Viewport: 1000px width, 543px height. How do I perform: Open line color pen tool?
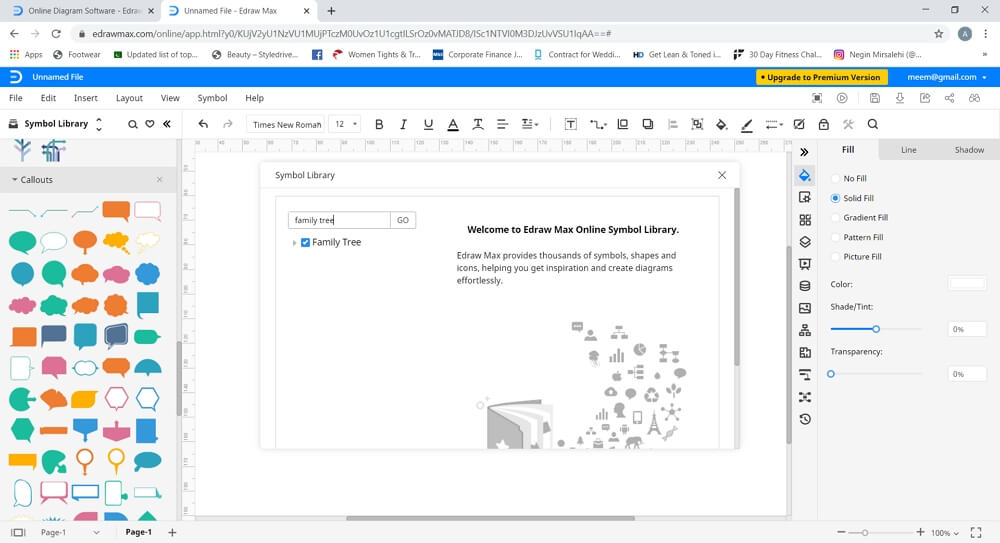(746, 124)
